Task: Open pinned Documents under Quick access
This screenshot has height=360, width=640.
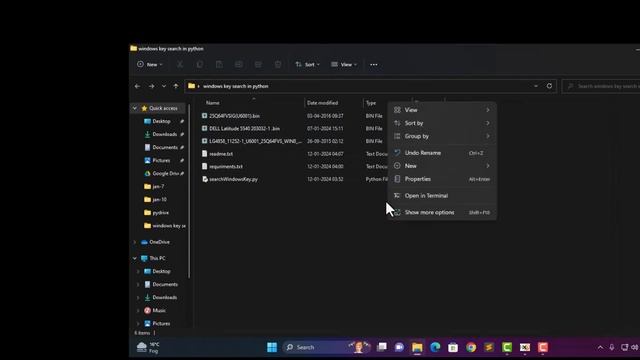Action: [x=165, y=147]
